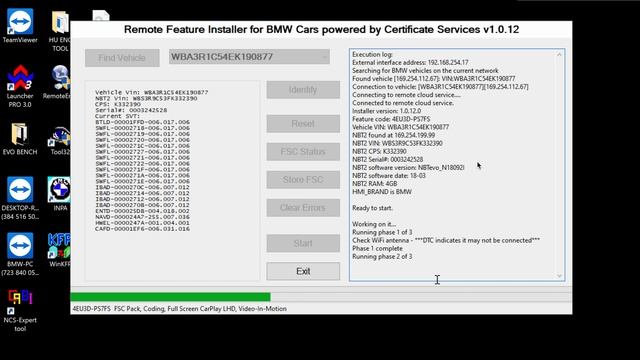The width and height of the screenshot is (640, 360).
Task: Click the Remote Feature Installer title text
Action: 321,29
